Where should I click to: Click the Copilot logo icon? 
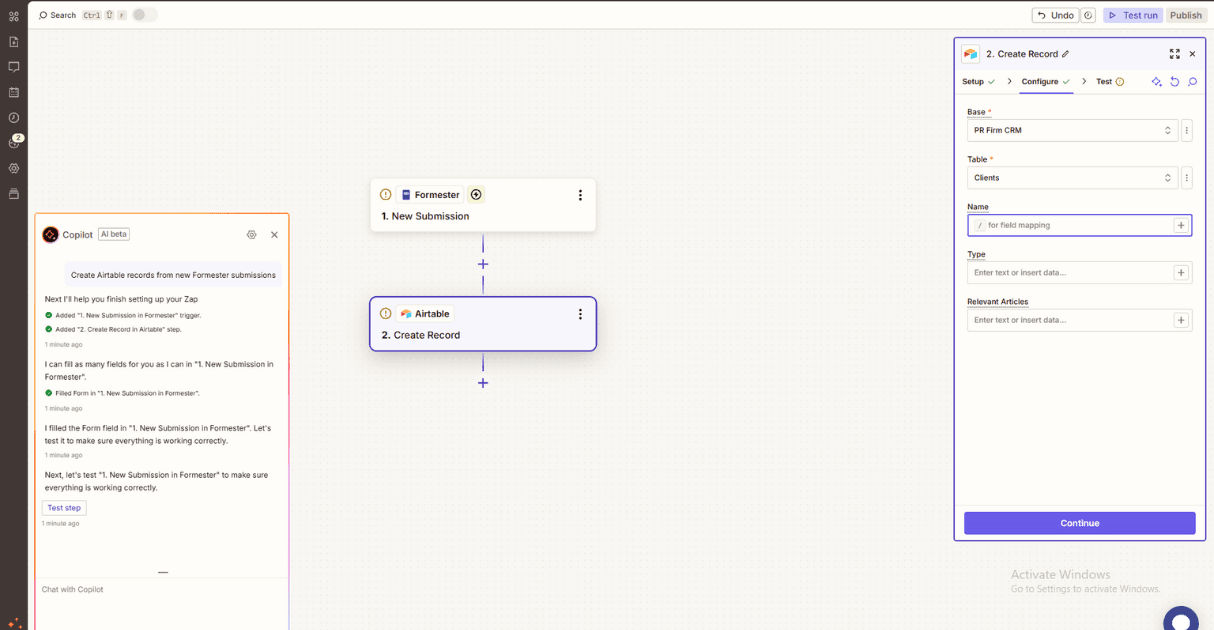click(x=50, y=235)
